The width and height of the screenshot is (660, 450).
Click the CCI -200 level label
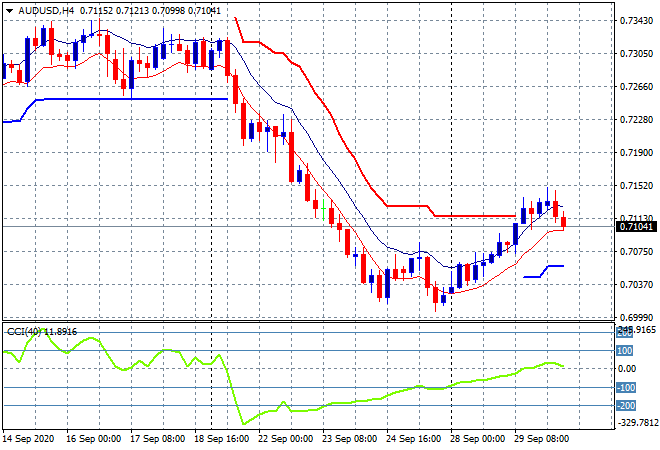(625, 405)
